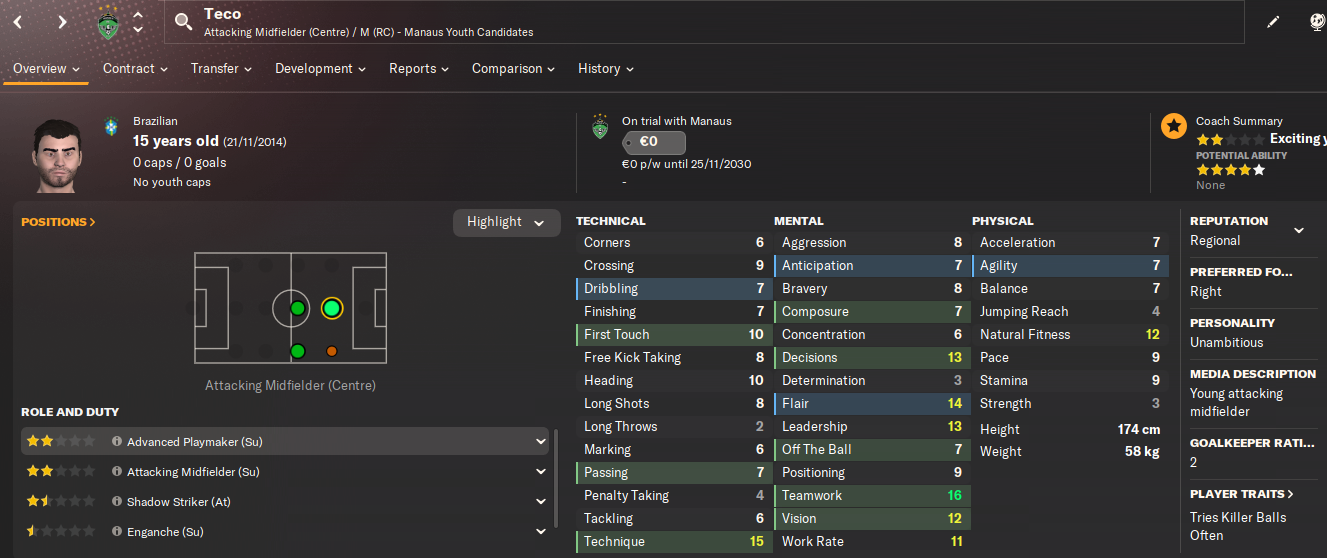Go forward using the right arrow
The image size is (1327, 558).
pos(62,22)
